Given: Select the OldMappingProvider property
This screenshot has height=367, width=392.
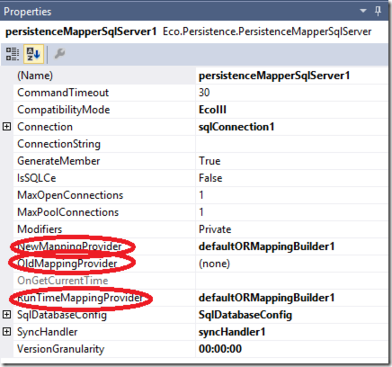Looking at the screenshot, I should click(67, 263).
